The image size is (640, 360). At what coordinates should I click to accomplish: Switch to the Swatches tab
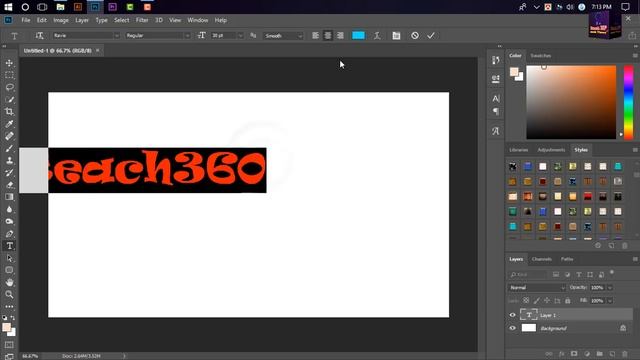(540, 56)
